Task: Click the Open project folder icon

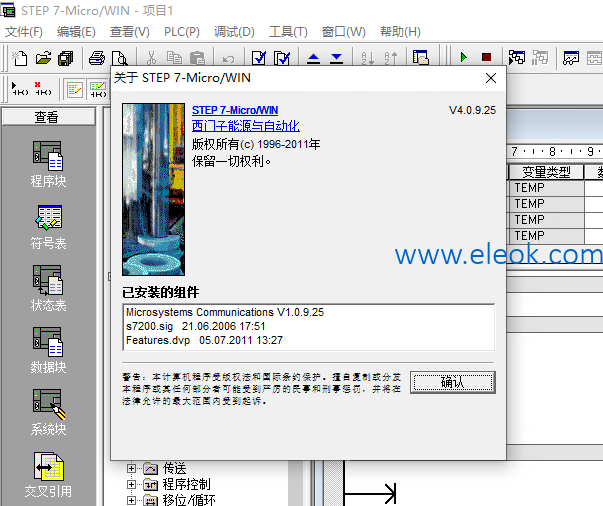Action: click(x=43, y=58)
